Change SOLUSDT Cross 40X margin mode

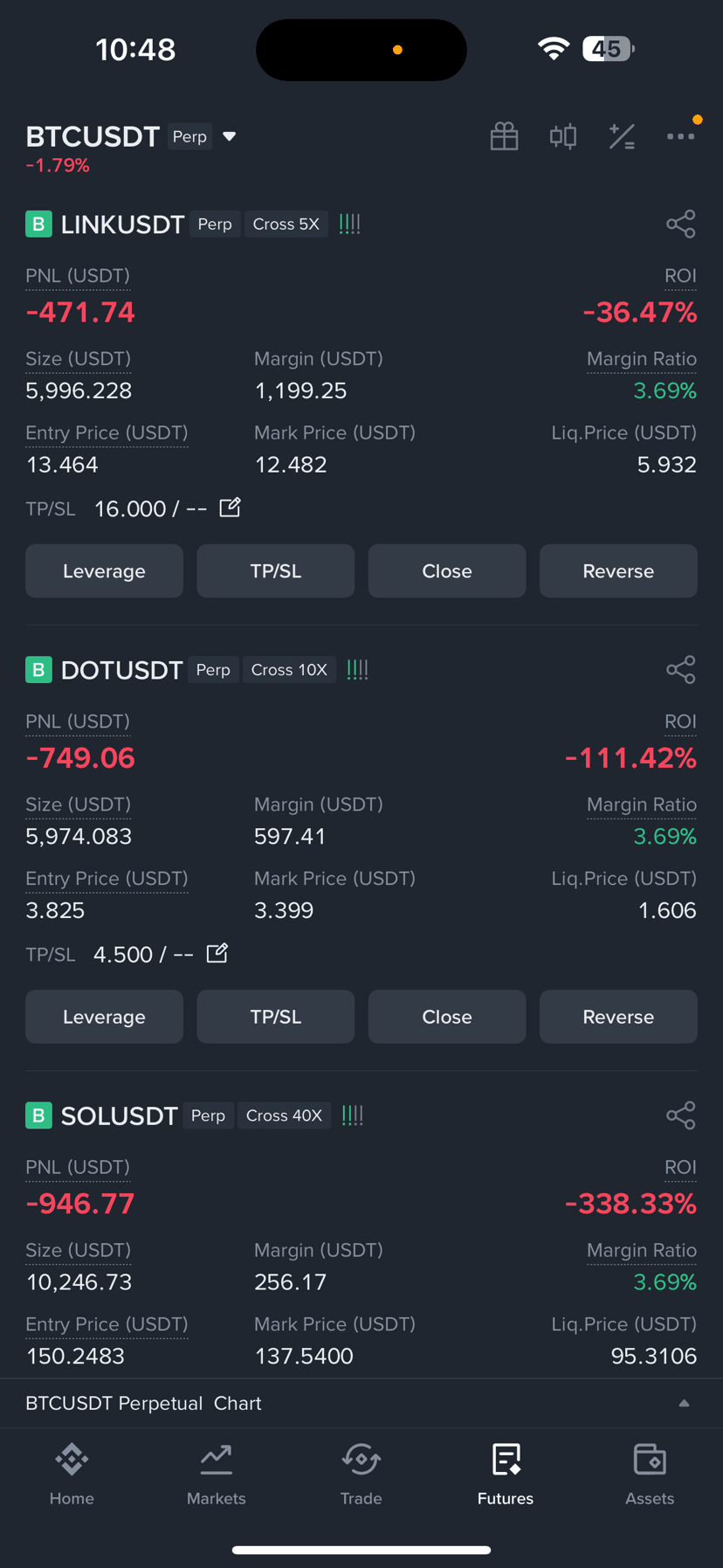click(284, 1116)
